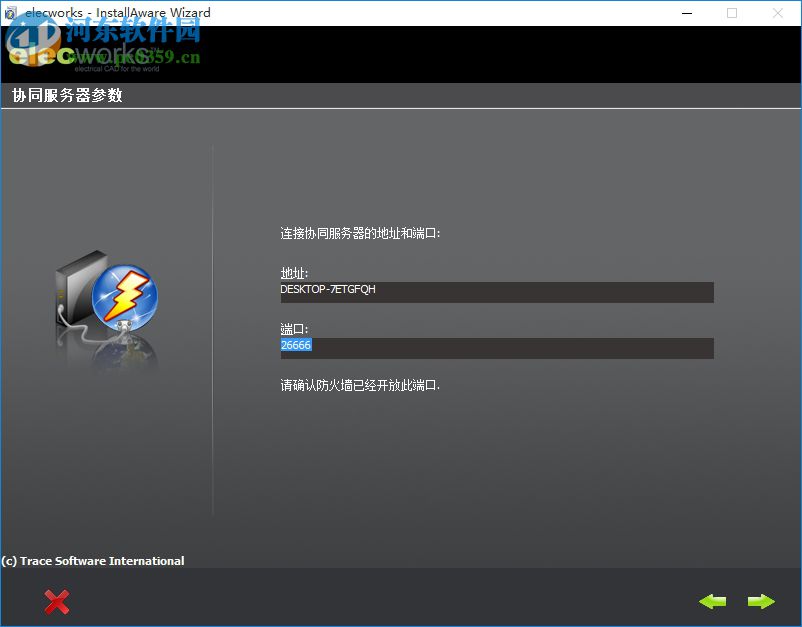Go back with the green left arrow
Image resolution: width=802 pixels, height=627 pixels.
tap(713, 601)
